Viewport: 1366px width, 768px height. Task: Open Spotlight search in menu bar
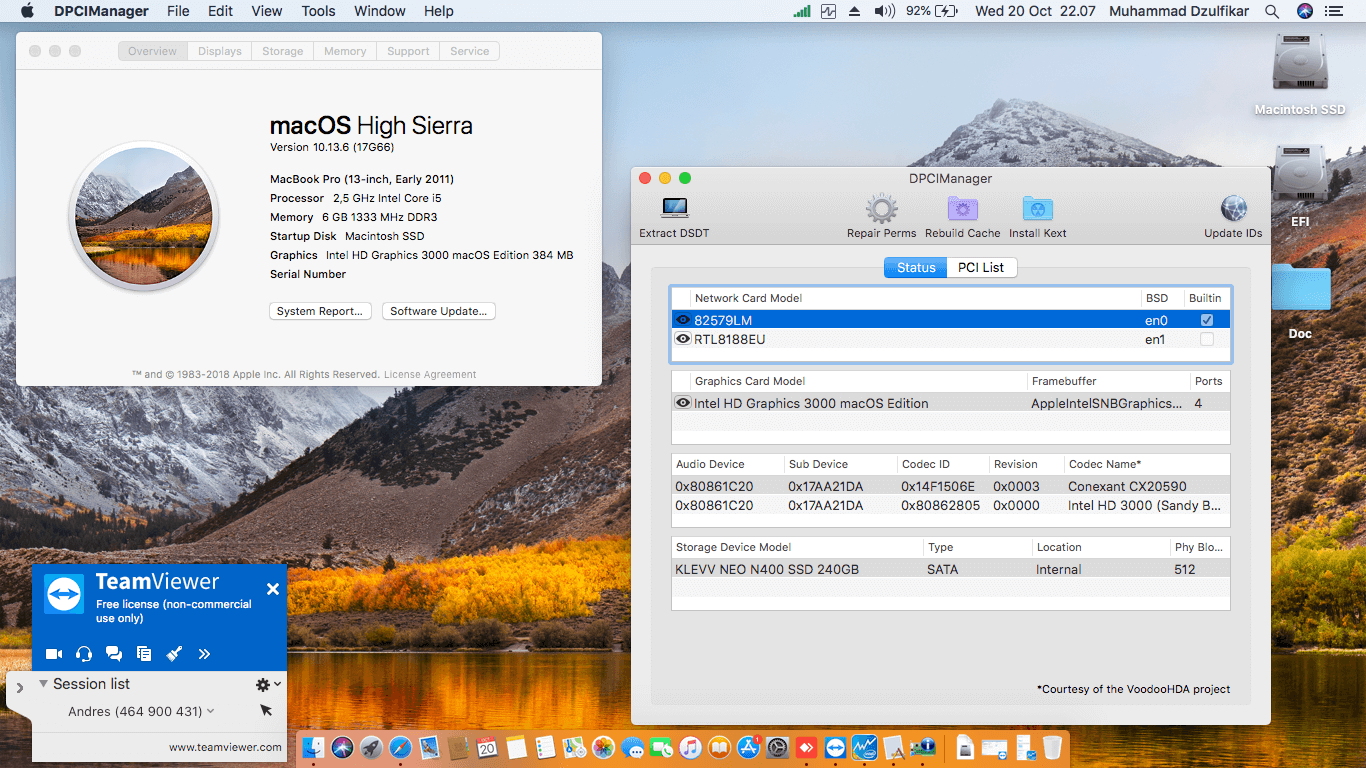tap(1272, 11)
